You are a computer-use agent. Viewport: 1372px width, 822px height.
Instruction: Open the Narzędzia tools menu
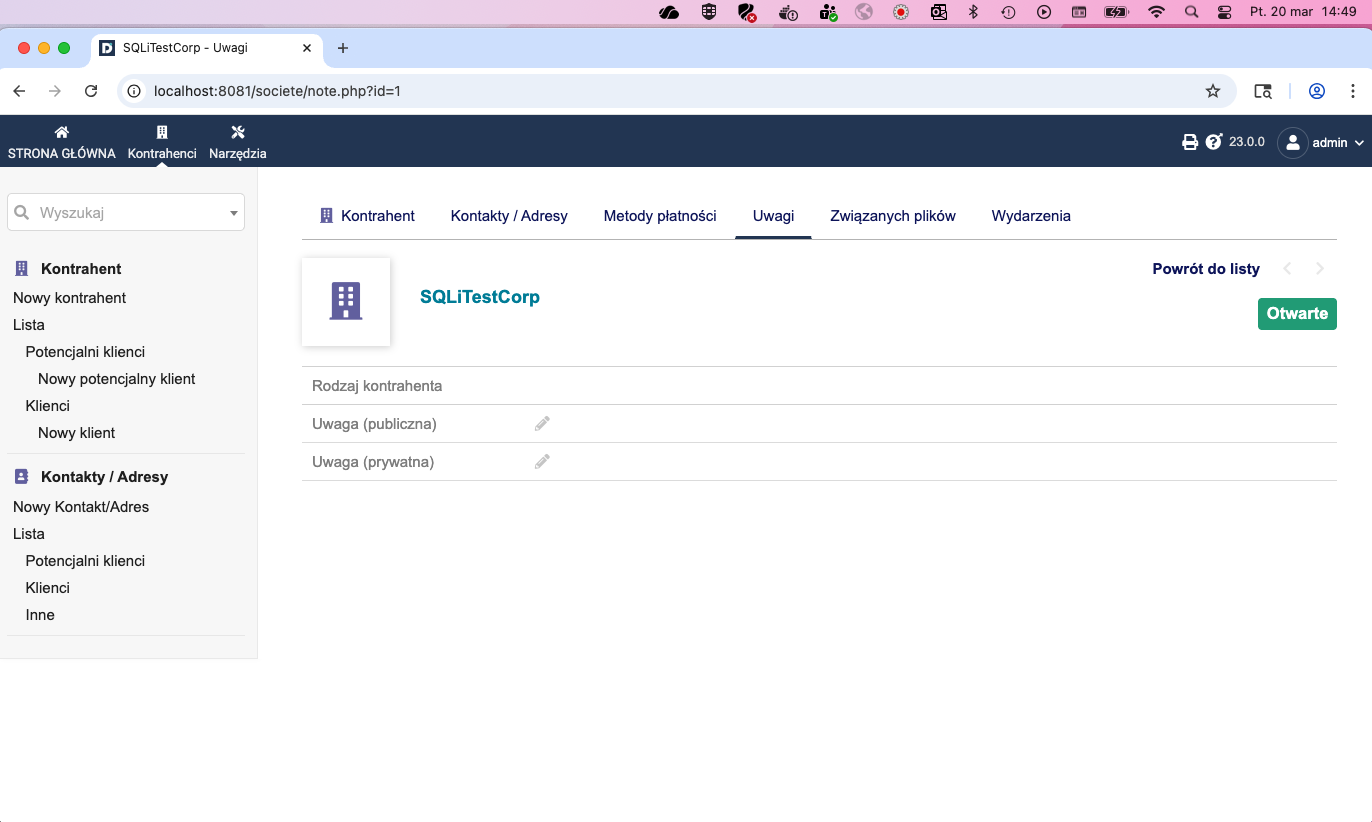pos(238,142)
